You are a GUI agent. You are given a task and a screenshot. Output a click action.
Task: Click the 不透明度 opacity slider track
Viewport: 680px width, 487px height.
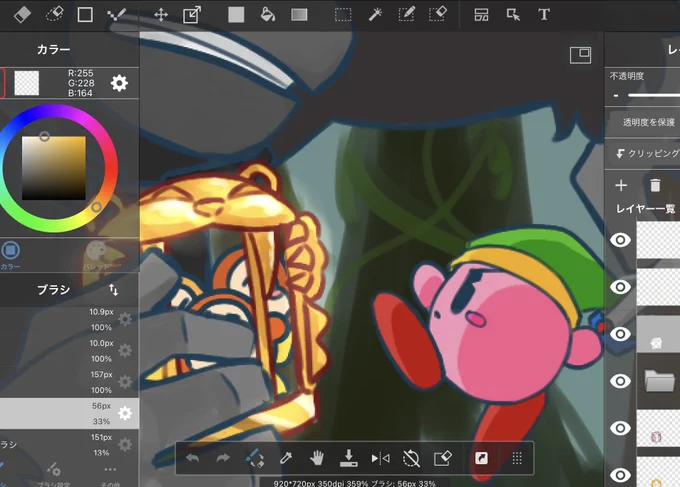click(654, 95)
